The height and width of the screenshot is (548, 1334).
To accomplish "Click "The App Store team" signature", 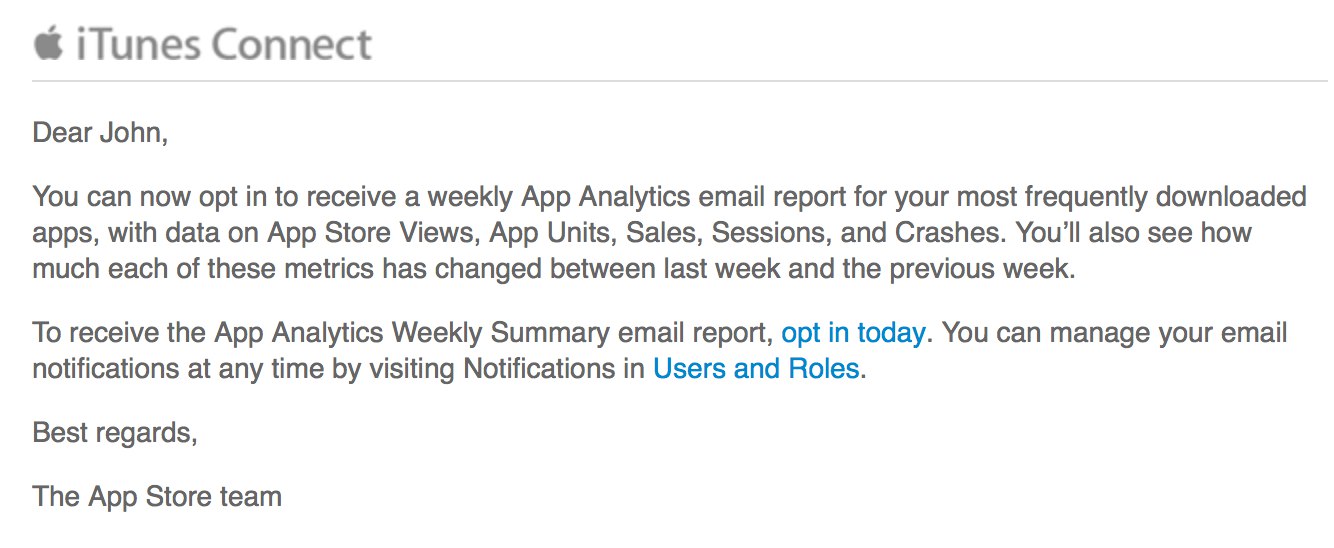I will click(157, 496).
